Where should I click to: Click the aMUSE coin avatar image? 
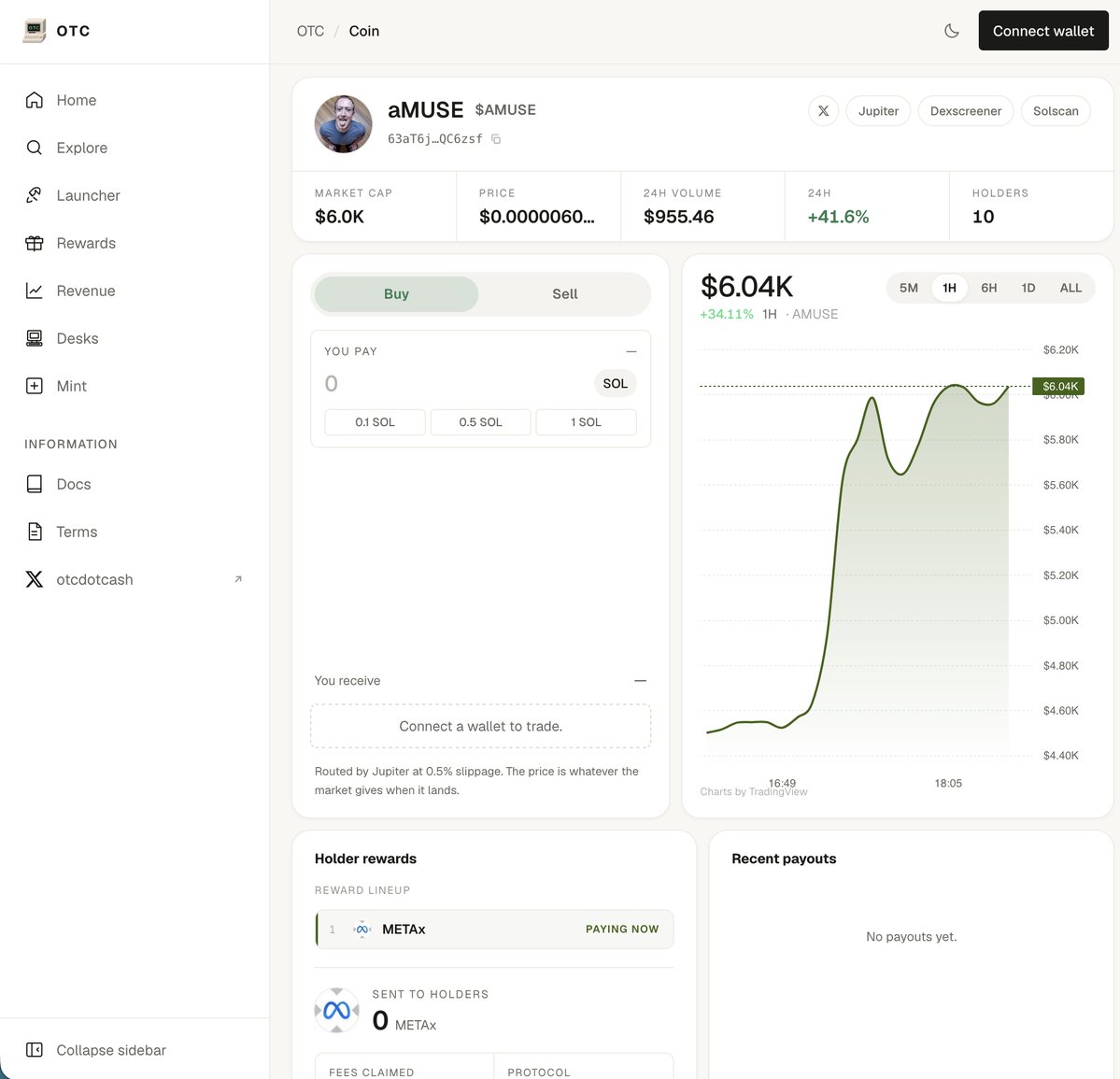pos(343,124)
